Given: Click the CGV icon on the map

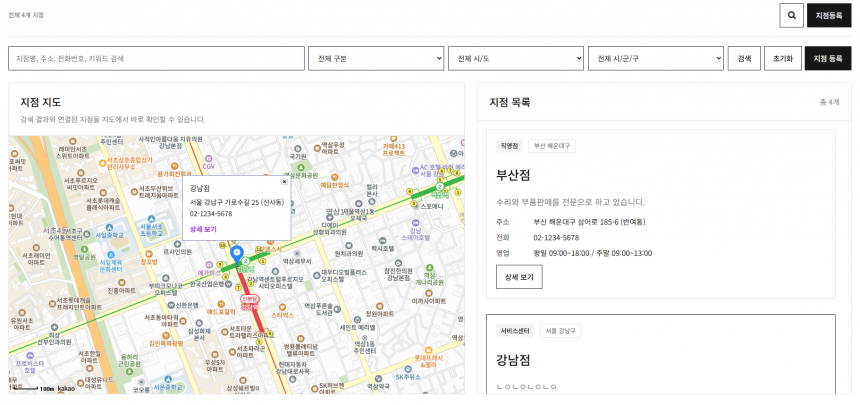Looking at the screenshot, I should pyautogui.click(x=208, y=159).
